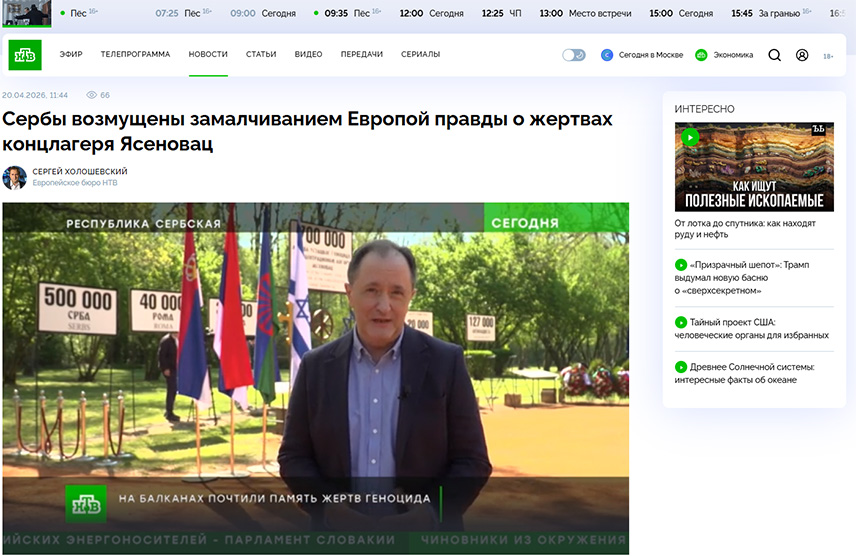Open the Эфир menu item
Image resolution: width=856 pixels, height=556 pixels.
coord(71,54)
